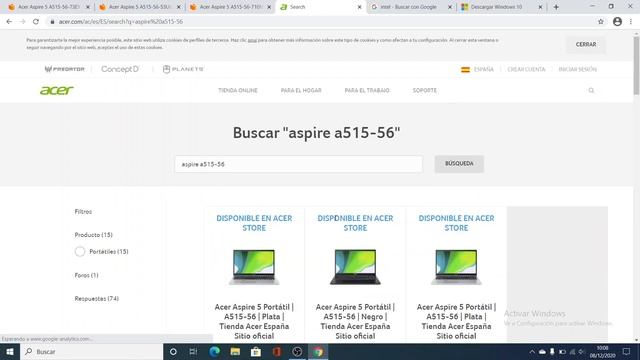The image size is (640, 360).
Task: Click the Foros (1) filter
Action: click(87, 275)
